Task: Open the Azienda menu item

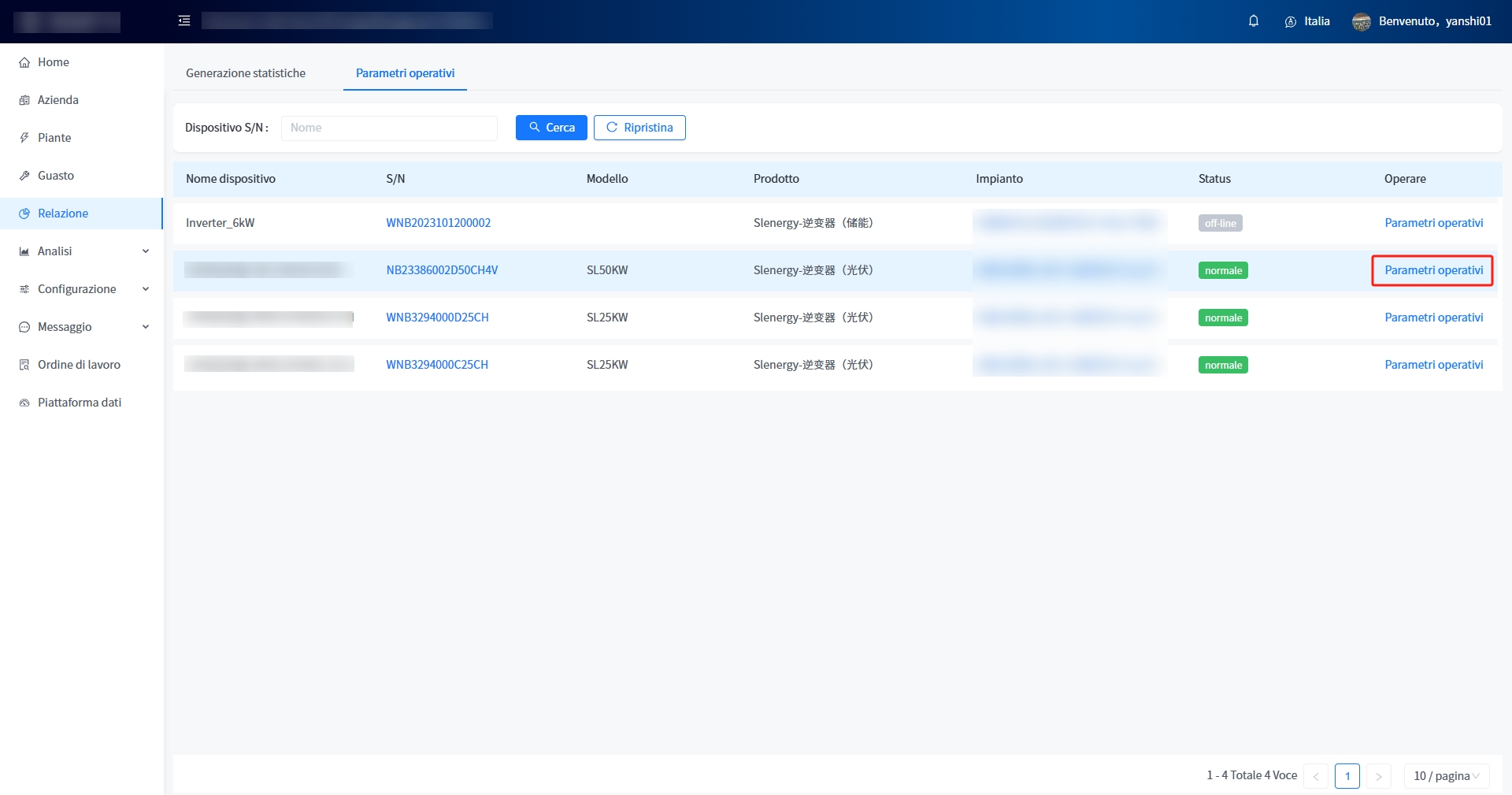Action: coord(81,100)
